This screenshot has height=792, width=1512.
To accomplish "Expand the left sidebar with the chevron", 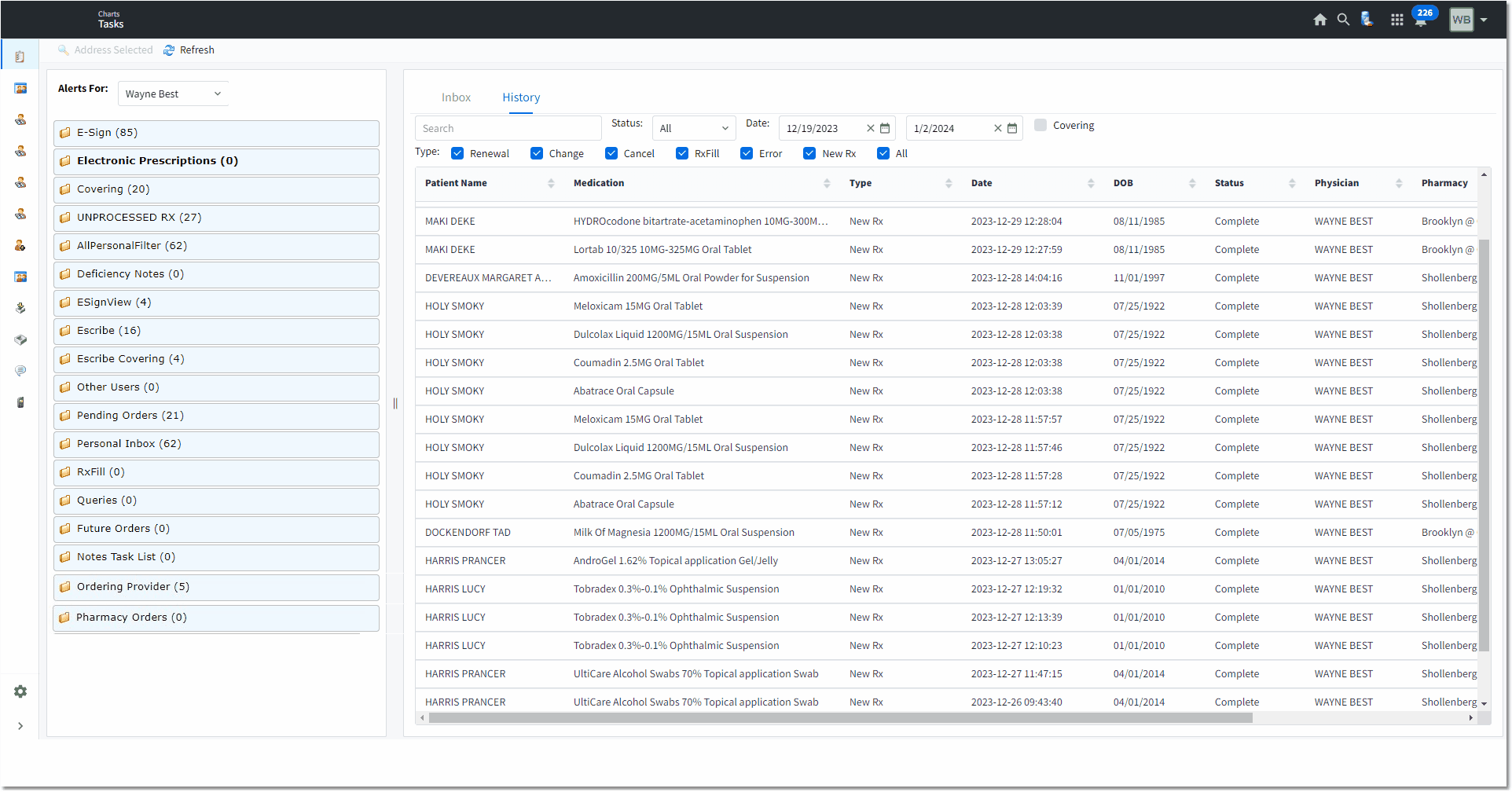I will (x=20, y=726).
